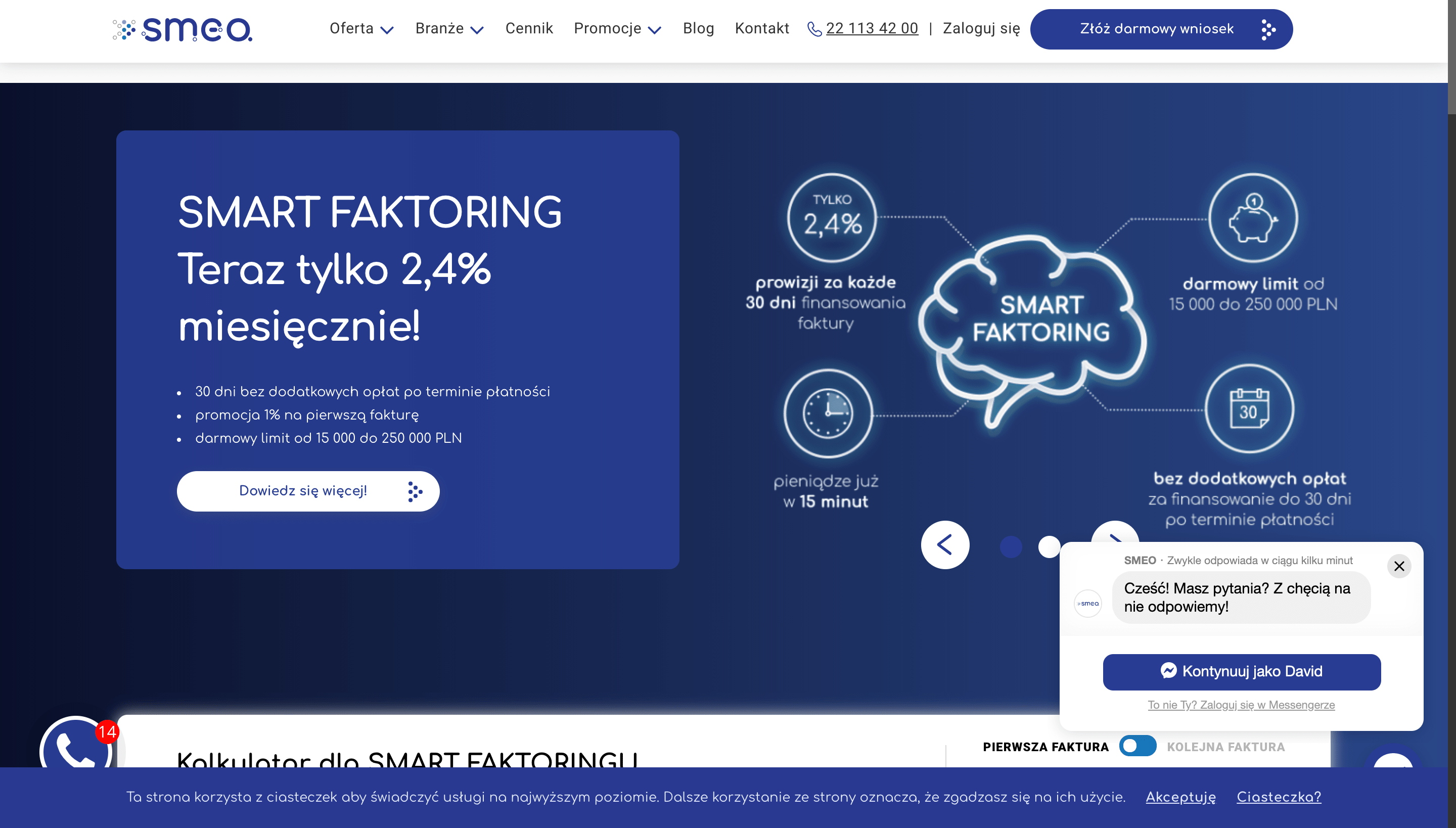Click the Zaloguj się link
Viewport: 1456px width, 828px height.
[x=981, y=28]
